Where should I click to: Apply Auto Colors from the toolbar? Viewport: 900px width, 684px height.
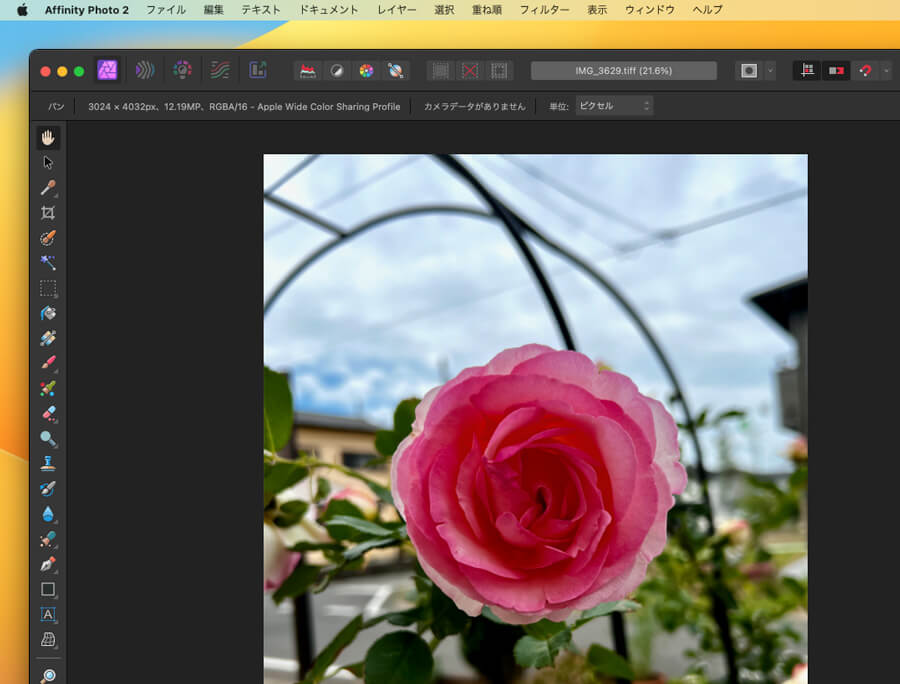pyautogui.click(x=366, y=71)
